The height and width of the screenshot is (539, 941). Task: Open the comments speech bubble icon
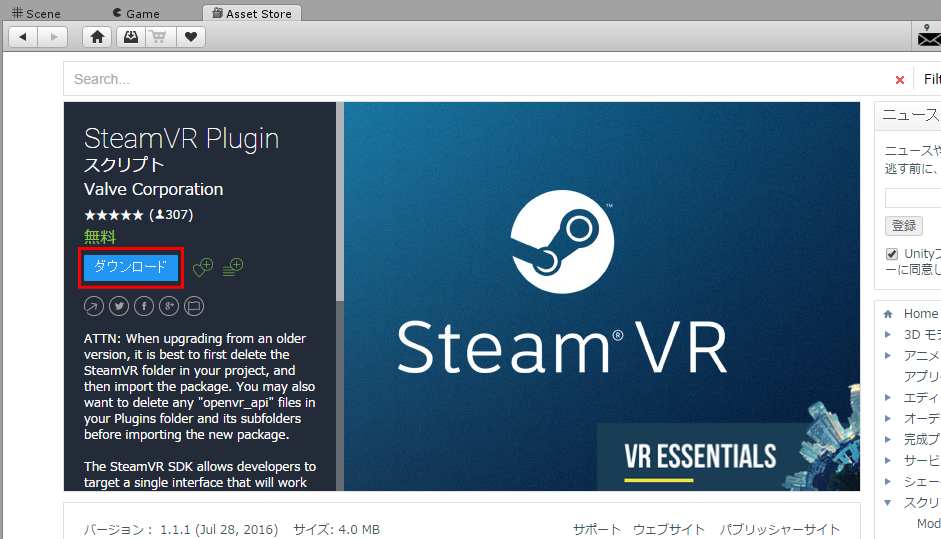(194, 306)
